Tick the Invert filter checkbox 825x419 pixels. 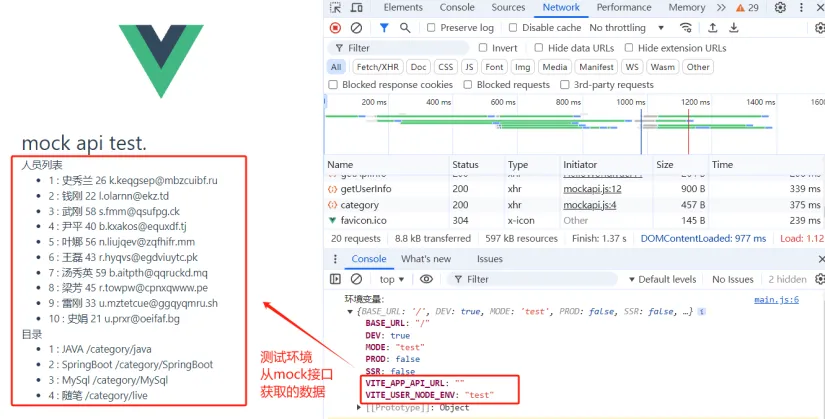pyautogui.click(x=484, y=48)
